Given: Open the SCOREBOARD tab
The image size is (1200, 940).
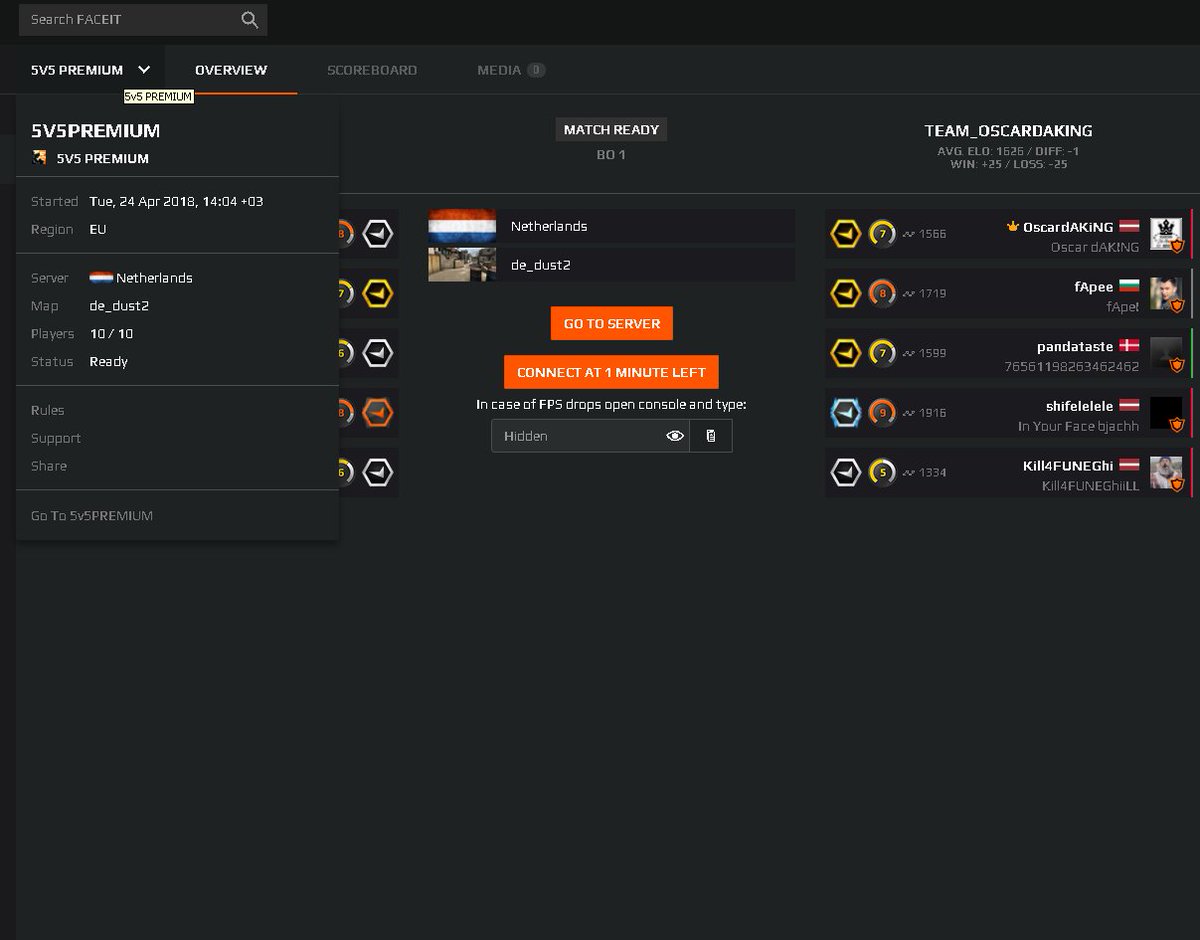Looking at the screenshot, I should (x=372, y=70).
